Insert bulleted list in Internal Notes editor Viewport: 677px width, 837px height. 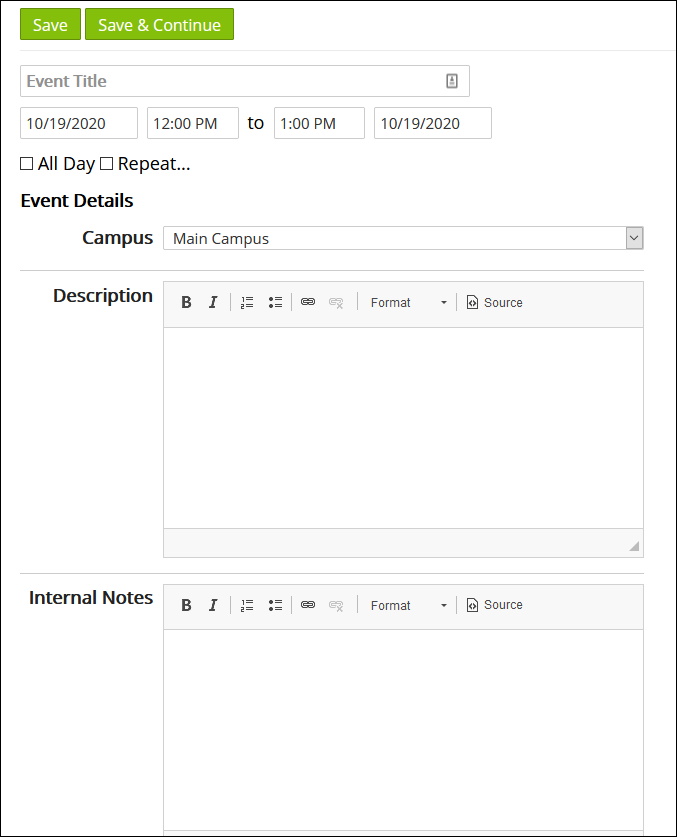[x=275, y=605]
